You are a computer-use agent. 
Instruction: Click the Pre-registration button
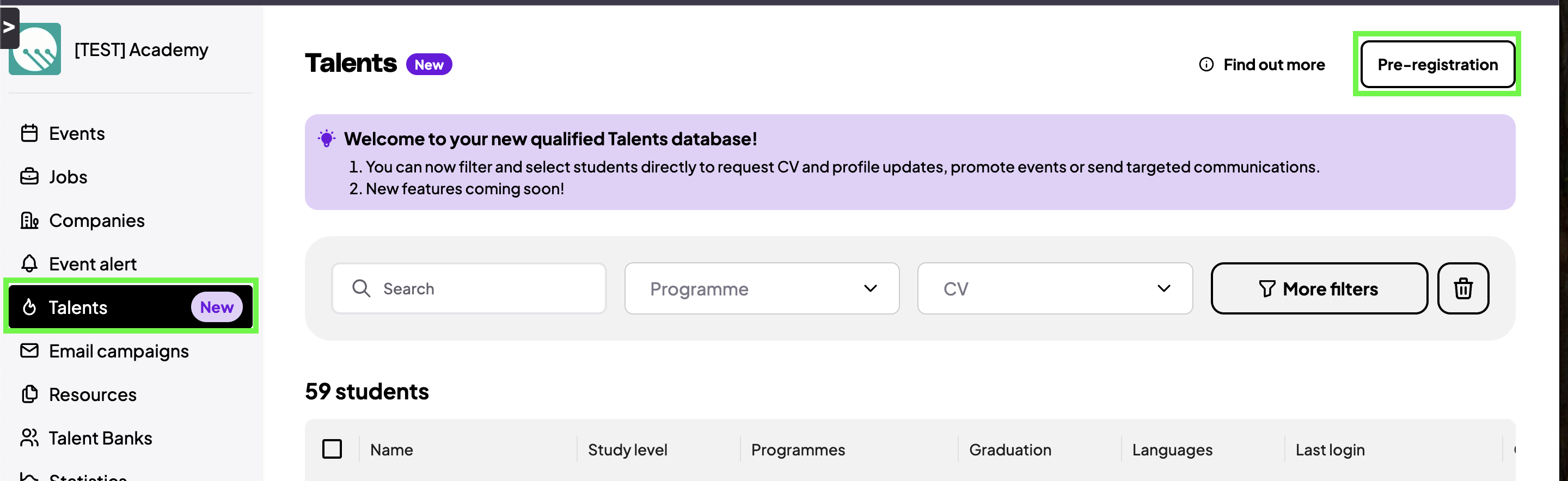pyautogui.click(x=1437, y=64)
